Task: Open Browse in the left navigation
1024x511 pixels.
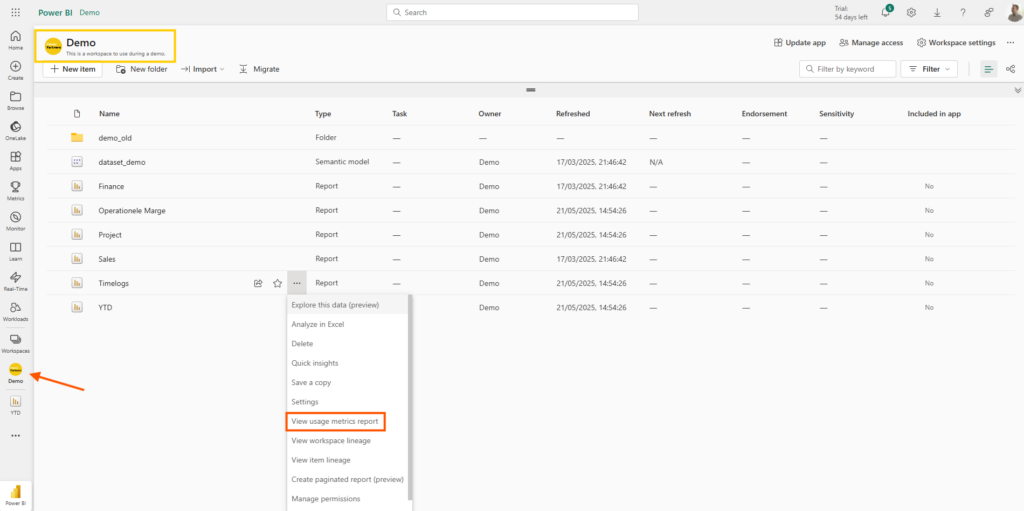Action: pos(16,101)
